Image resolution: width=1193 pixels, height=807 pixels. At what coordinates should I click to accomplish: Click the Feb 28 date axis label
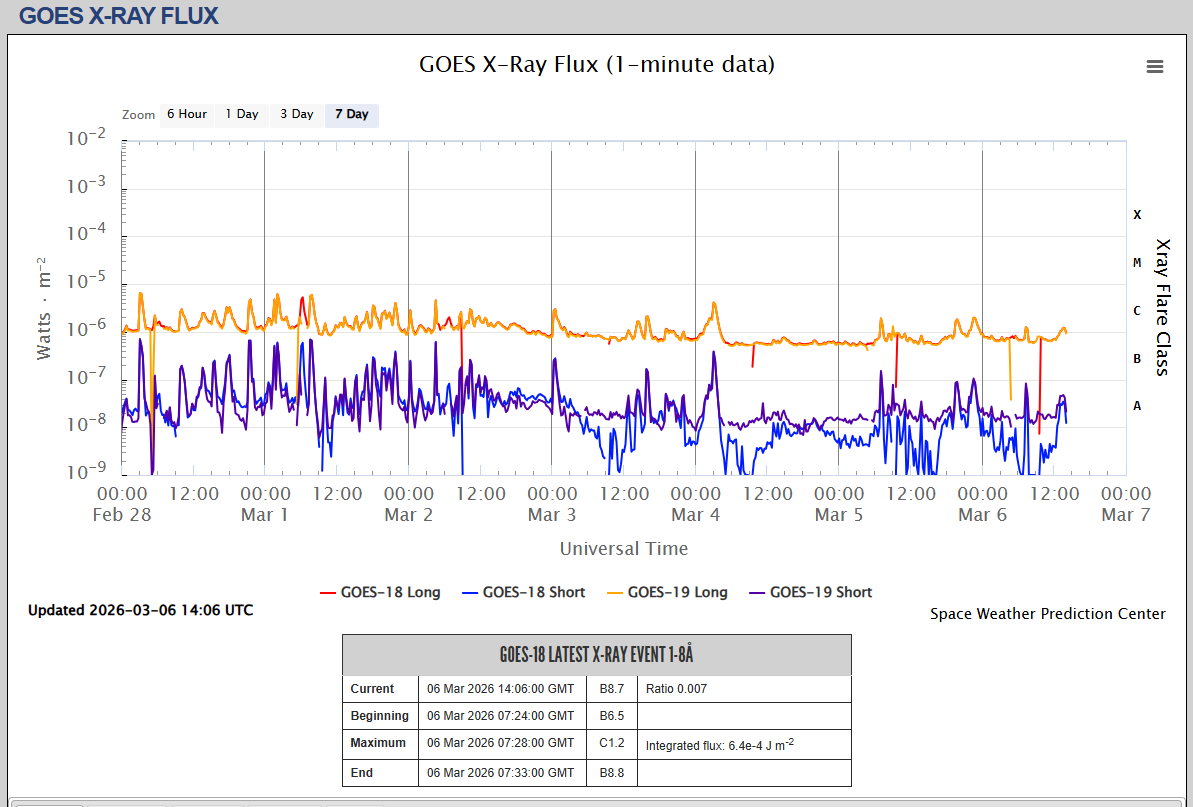pyautogui.click(x=122, y=515)
